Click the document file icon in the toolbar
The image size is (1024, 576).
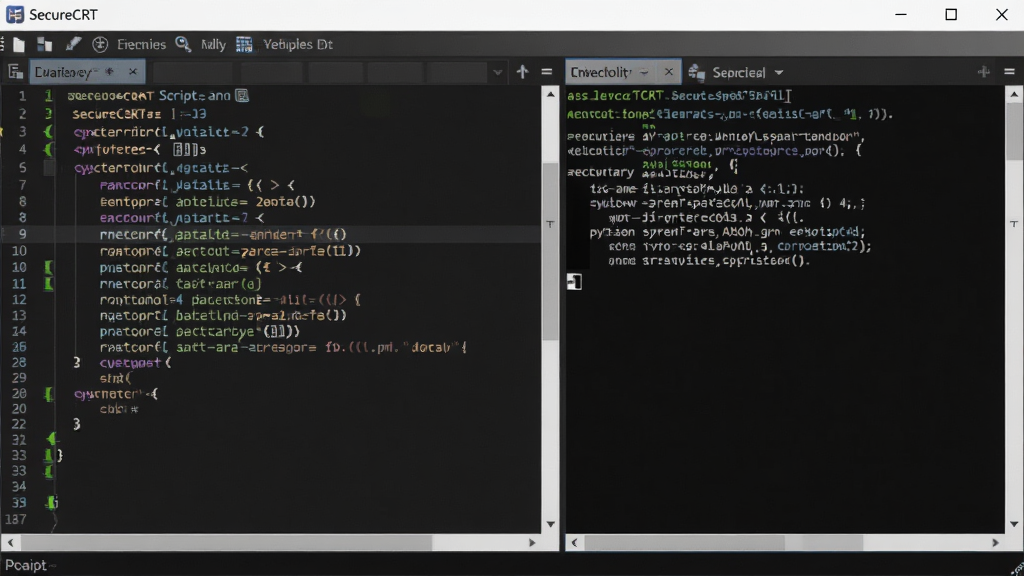[19, 44]
